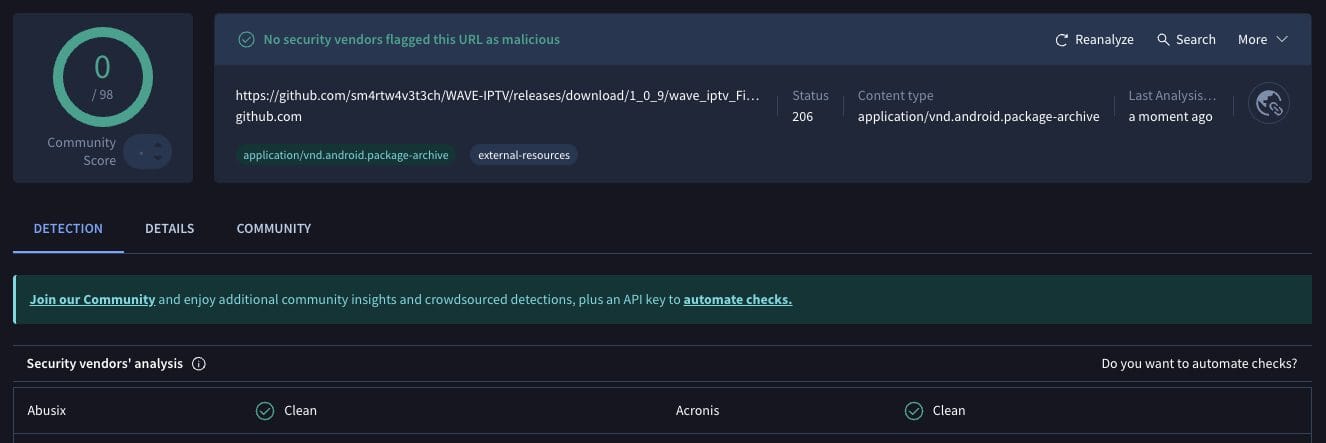This screenshot has width=1326, height=443.
Task: Click the Reanalyze button label
Action: click(1104, 40)
